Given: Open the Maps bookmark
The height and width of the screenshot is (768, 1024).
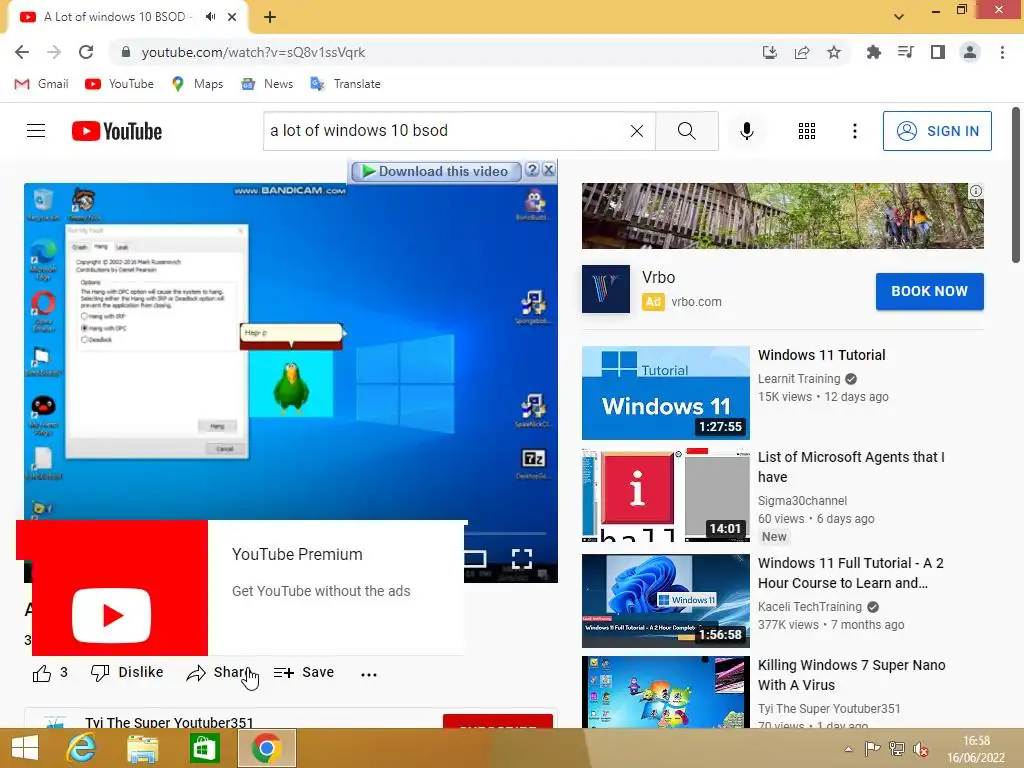Looking at the screenshot, I should click(x=197, y=84).
